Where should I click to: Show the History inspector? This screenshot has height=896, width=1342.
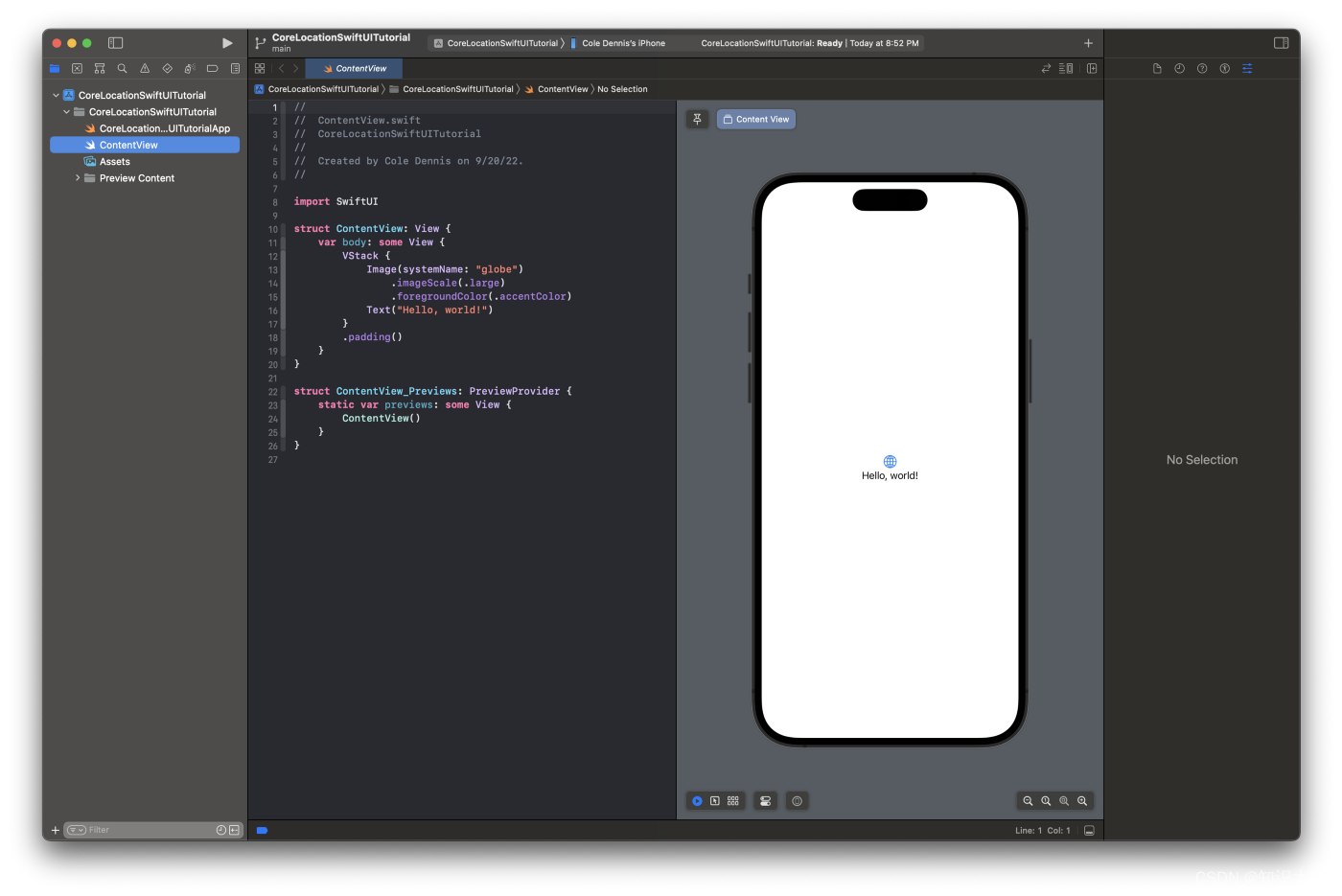coord(1179,69)
